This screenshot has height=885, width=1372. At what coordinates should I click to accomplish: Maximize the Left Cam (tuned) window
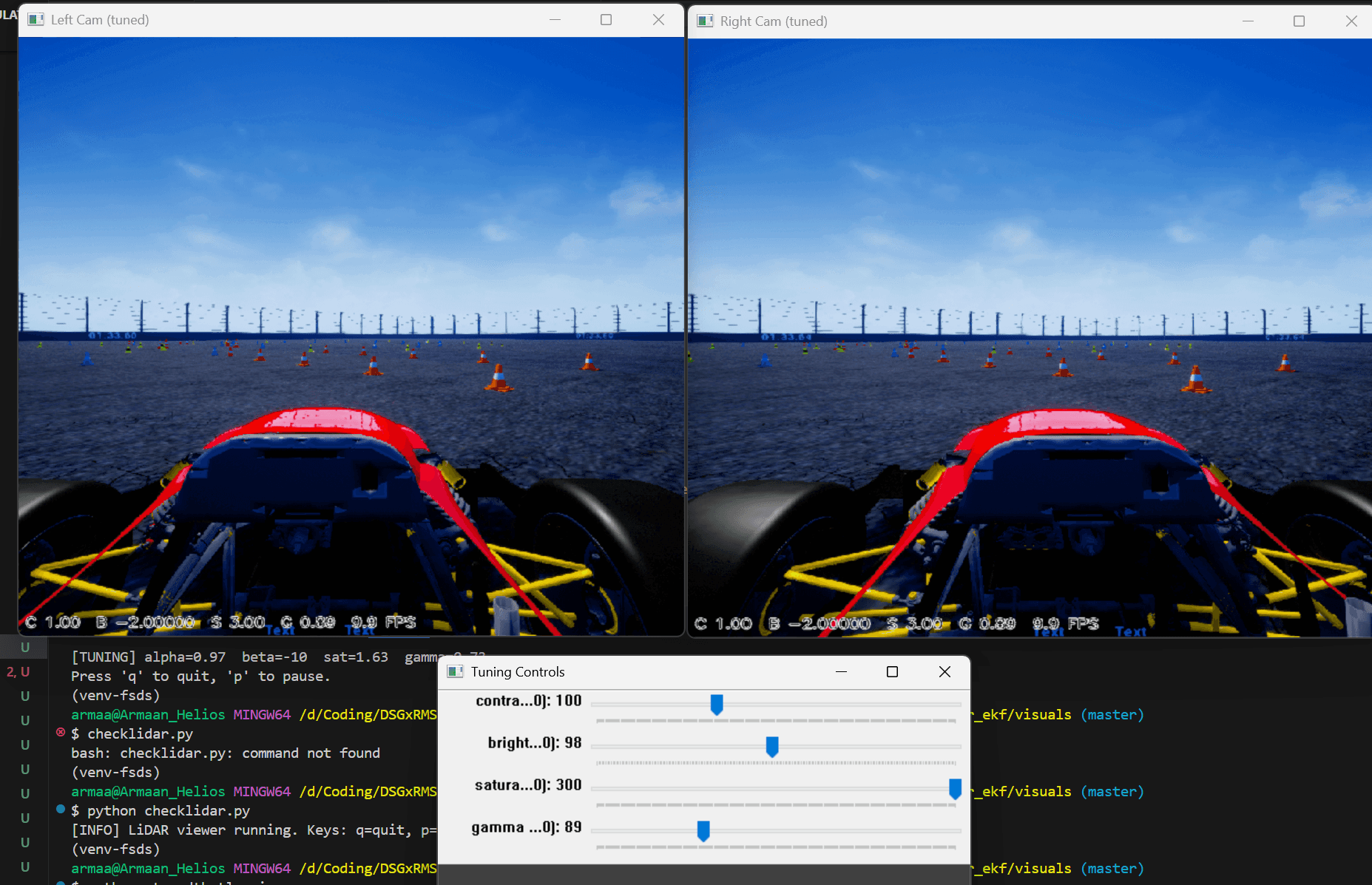tap(606, 20)
